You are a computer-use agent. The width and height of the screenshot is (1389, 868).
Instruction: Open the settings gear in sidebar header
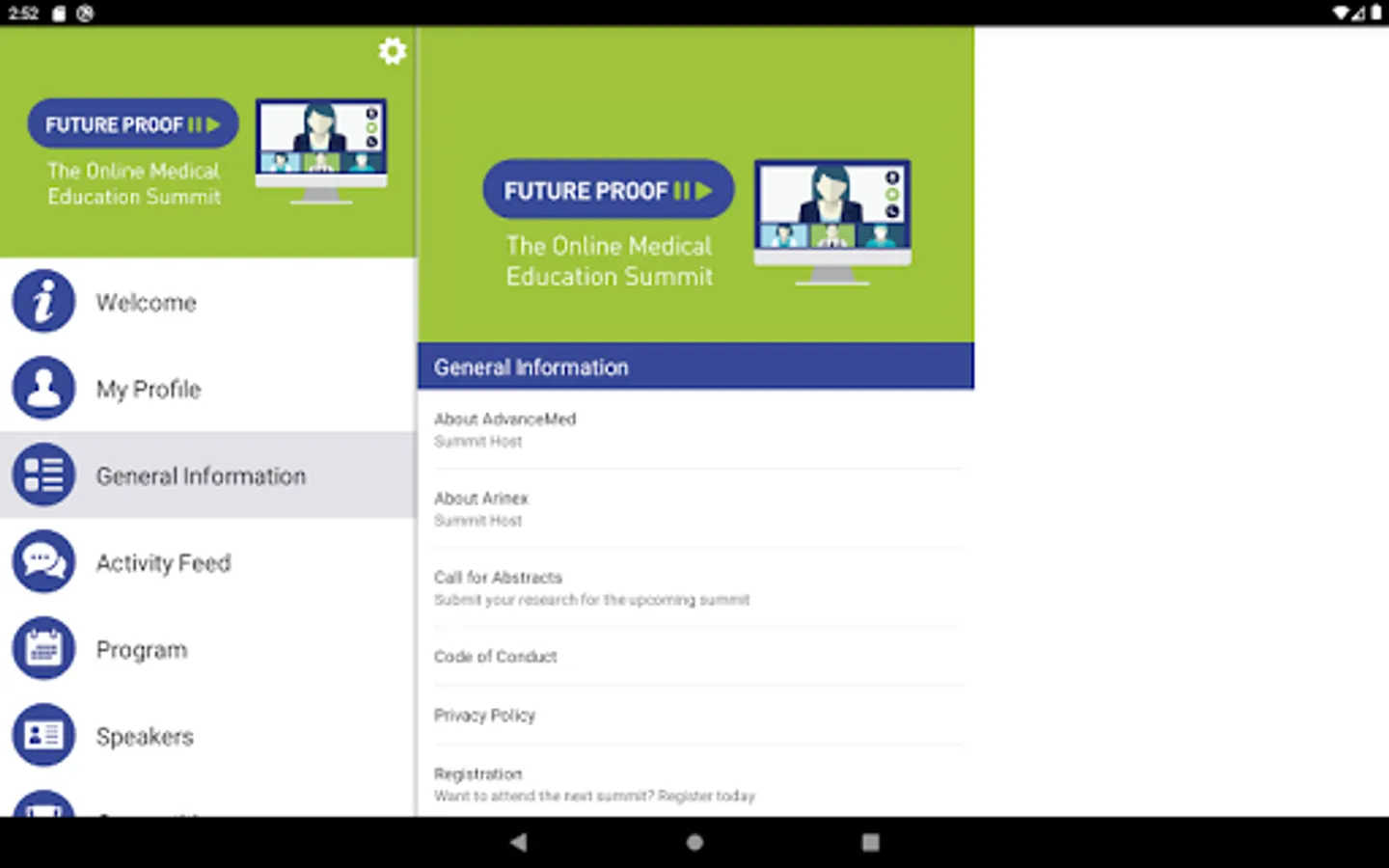coord(392,51)
